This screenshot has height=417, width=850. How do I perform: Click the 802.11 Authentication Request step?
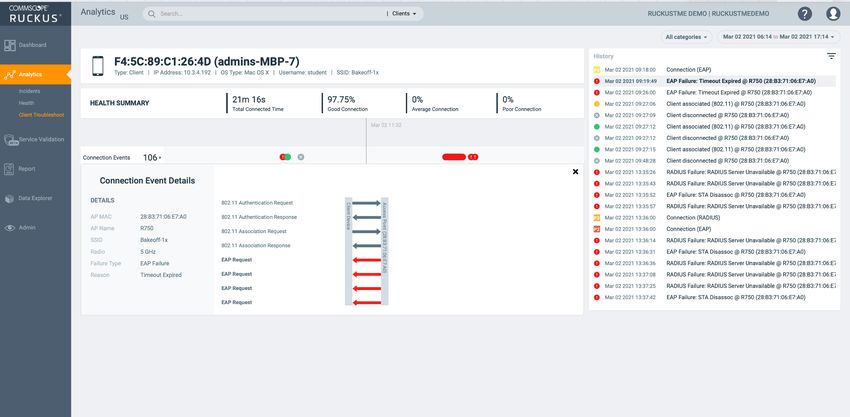coord(257,203)
